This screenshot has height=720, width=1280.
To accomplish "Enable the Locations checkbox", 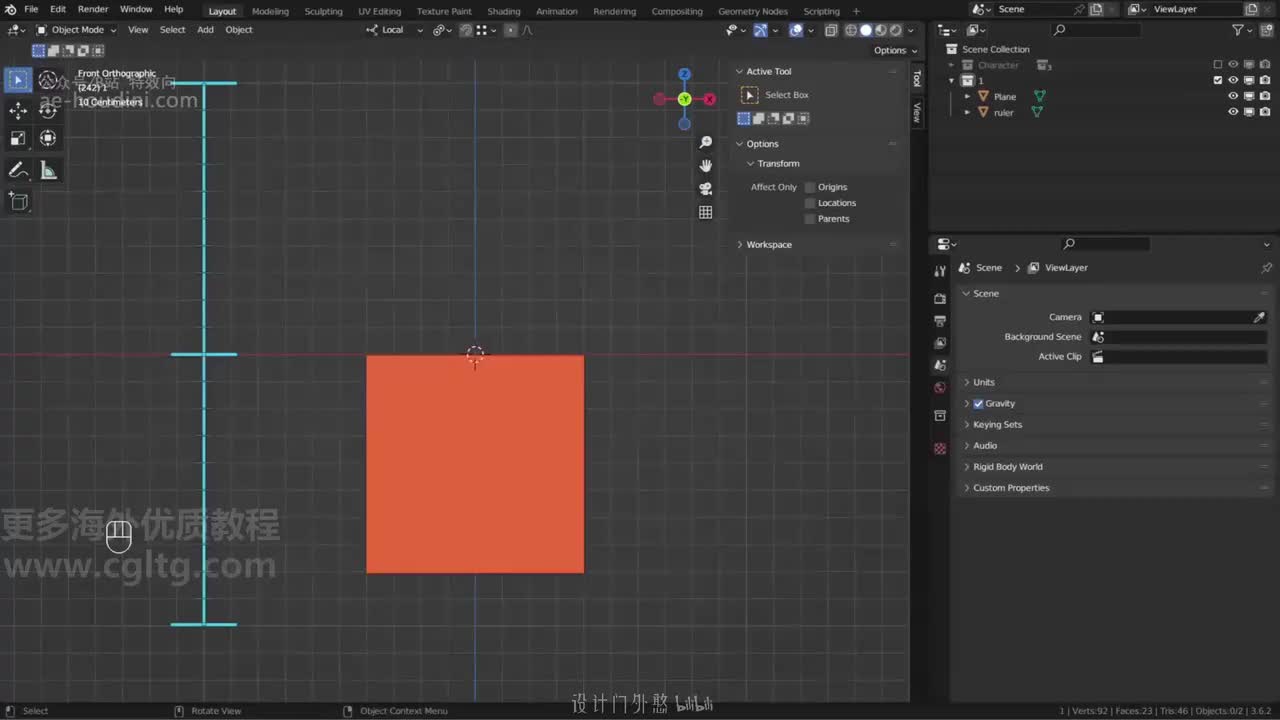I will click(x=810, y=203).
